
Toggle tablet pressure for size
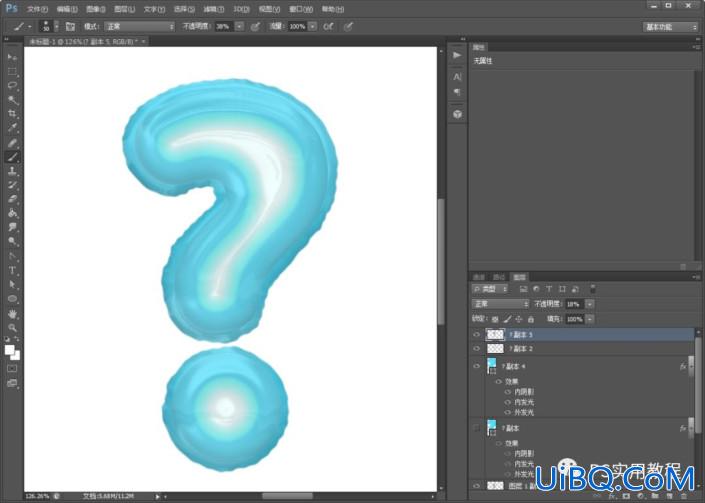(x=348, y=27)
